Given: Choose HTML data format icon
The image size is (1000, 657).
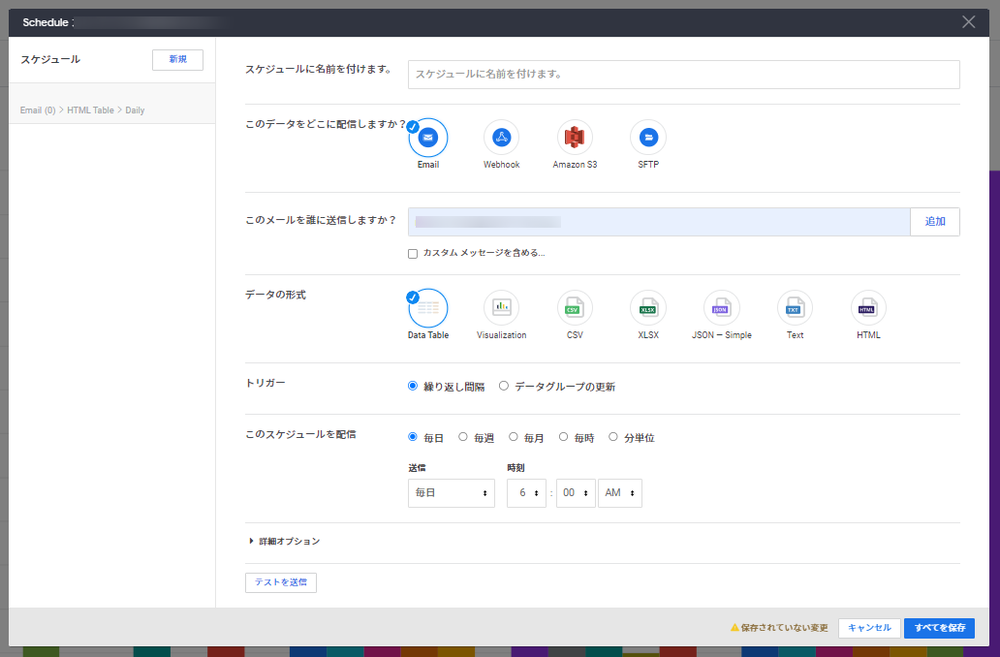Looking at the screenshot, I should tap(868, 308).
